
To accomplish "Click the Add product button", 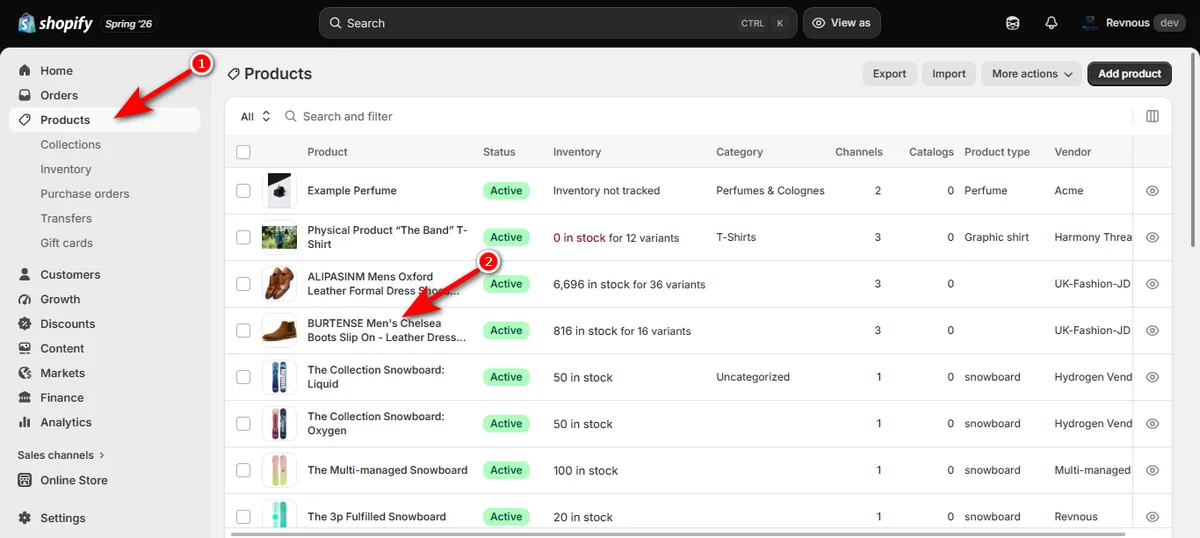I will coord(1129,73).
